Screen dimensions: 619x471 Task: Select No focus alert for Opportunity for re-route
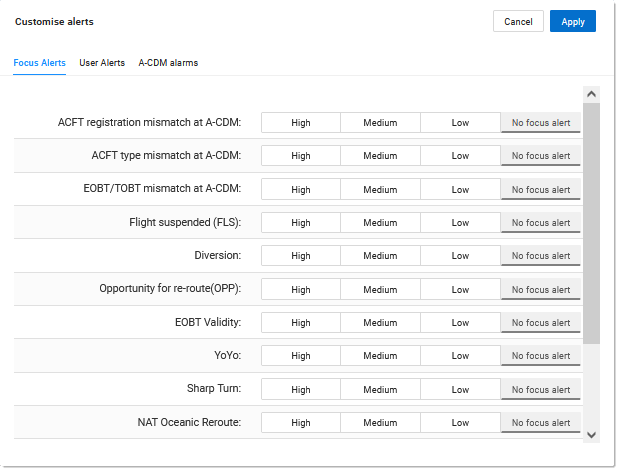[x=541, y=289]
